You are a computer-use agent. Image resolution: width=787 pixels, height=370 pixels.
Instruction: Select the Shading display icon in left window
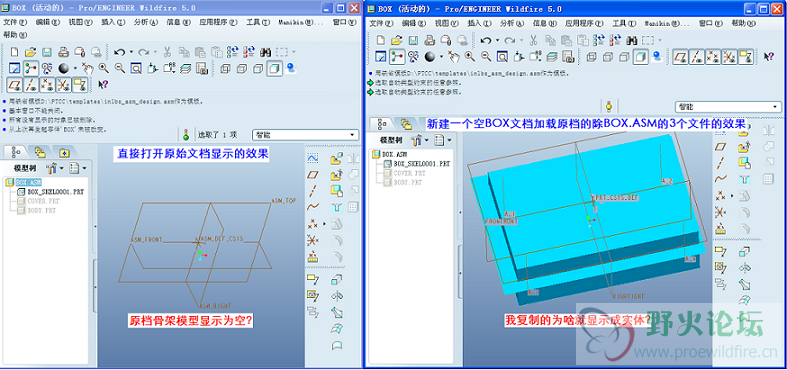274,68
